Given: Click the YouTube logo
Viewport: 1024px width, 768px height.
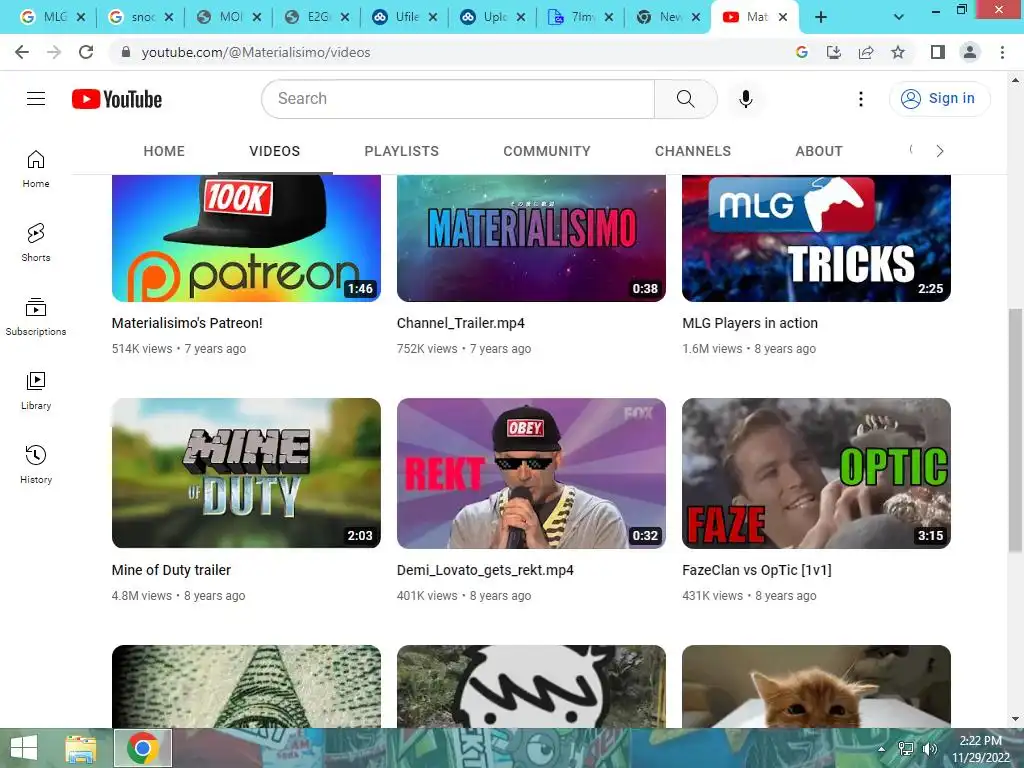Looking at the screenshot, I should pos(117,99).
